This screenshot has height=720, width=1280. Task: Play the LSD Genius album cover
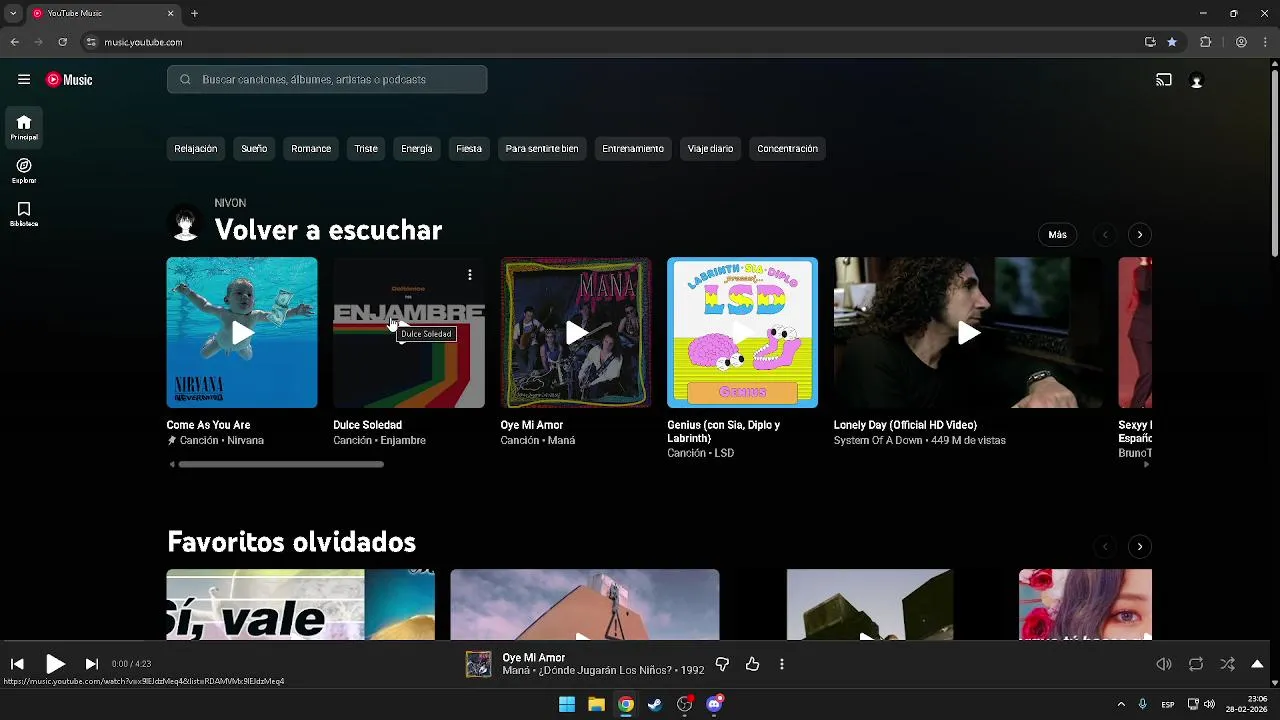point(742,333)
